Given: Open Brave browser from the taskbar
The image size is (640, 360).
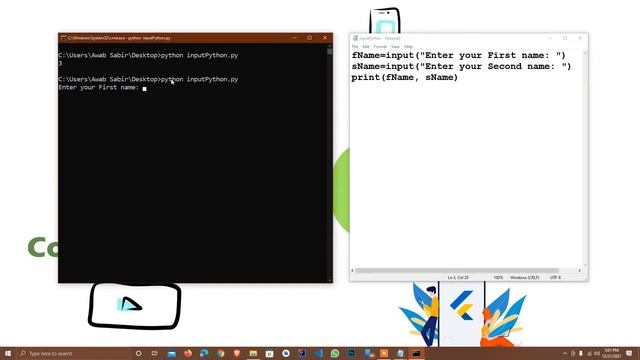Looking at the screenshot, I should click(x=237, y=353).
